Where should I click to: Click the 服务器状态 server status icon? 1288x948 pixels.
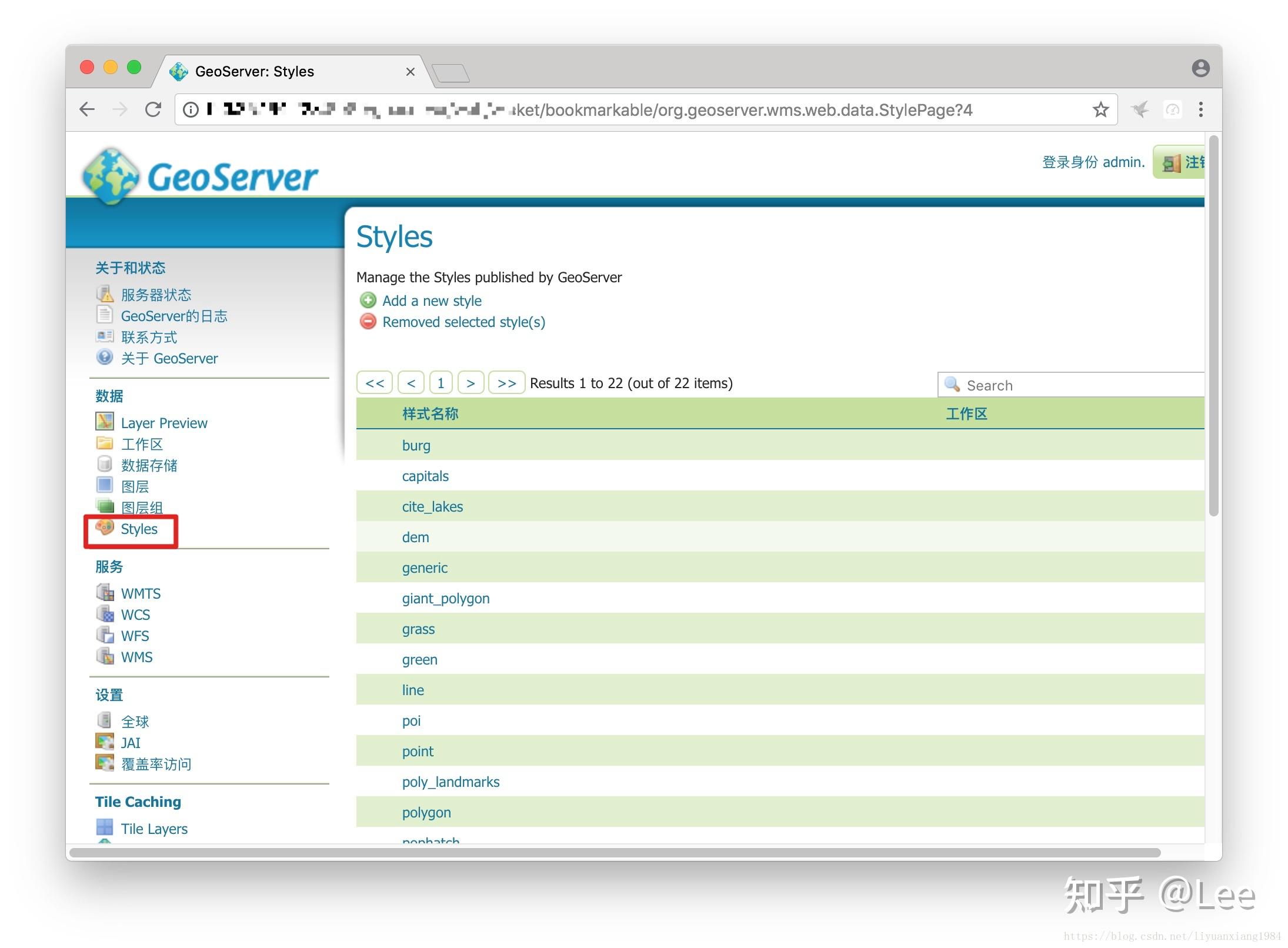point(105,294)
